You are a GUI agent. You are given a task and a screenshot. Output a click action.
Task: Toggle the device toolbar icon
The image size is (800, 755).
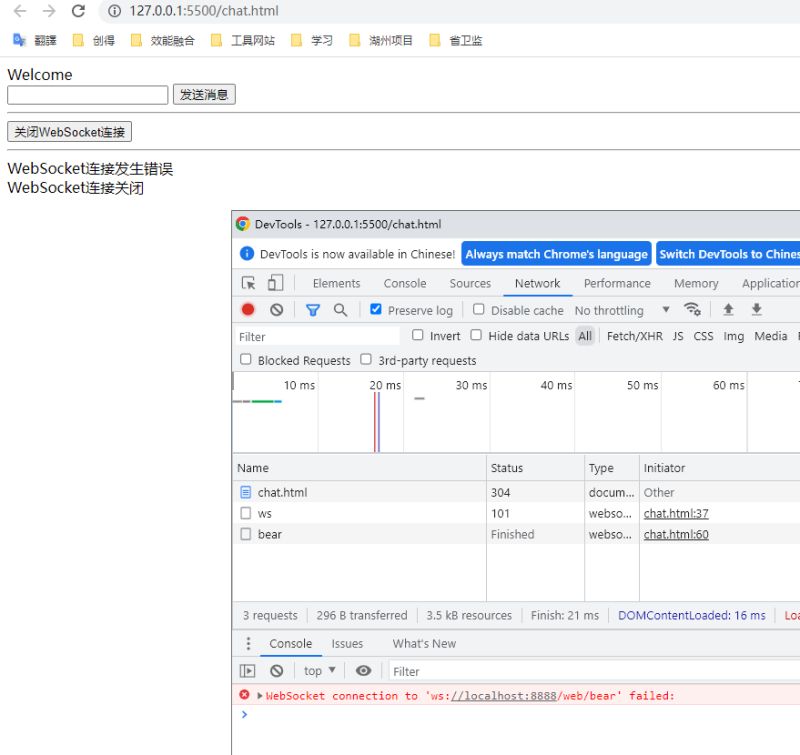[276, 283]
